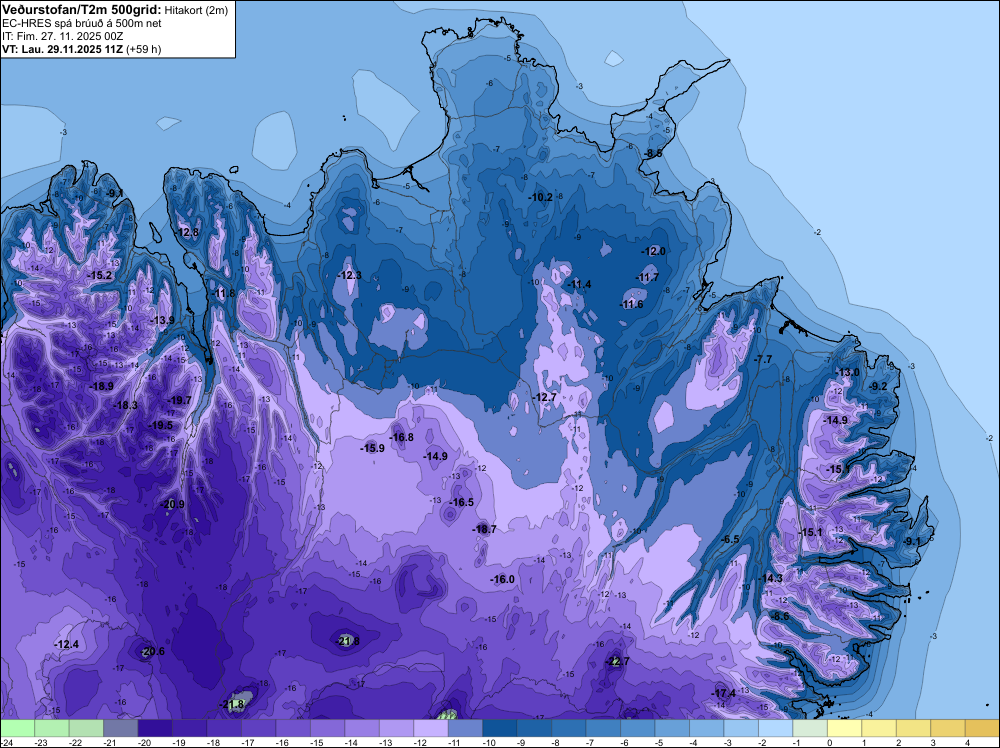Click the -12.4 temperature label
Viewport: 1000px width, 748px height.
(x=66, y=645)
